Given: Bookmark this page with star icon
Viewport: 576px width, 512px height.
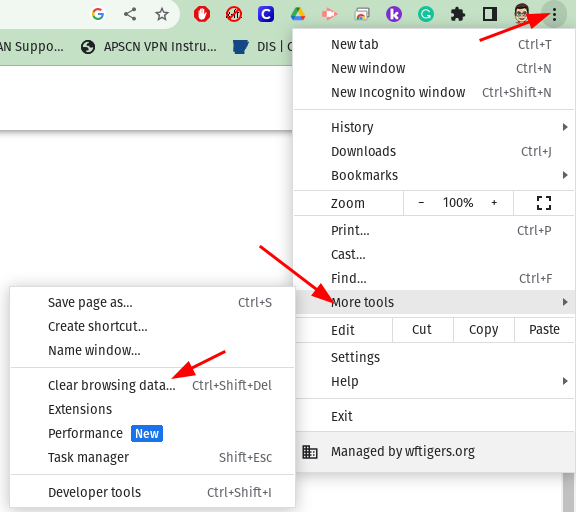Looking at the screenshot, I should point(162,14).
